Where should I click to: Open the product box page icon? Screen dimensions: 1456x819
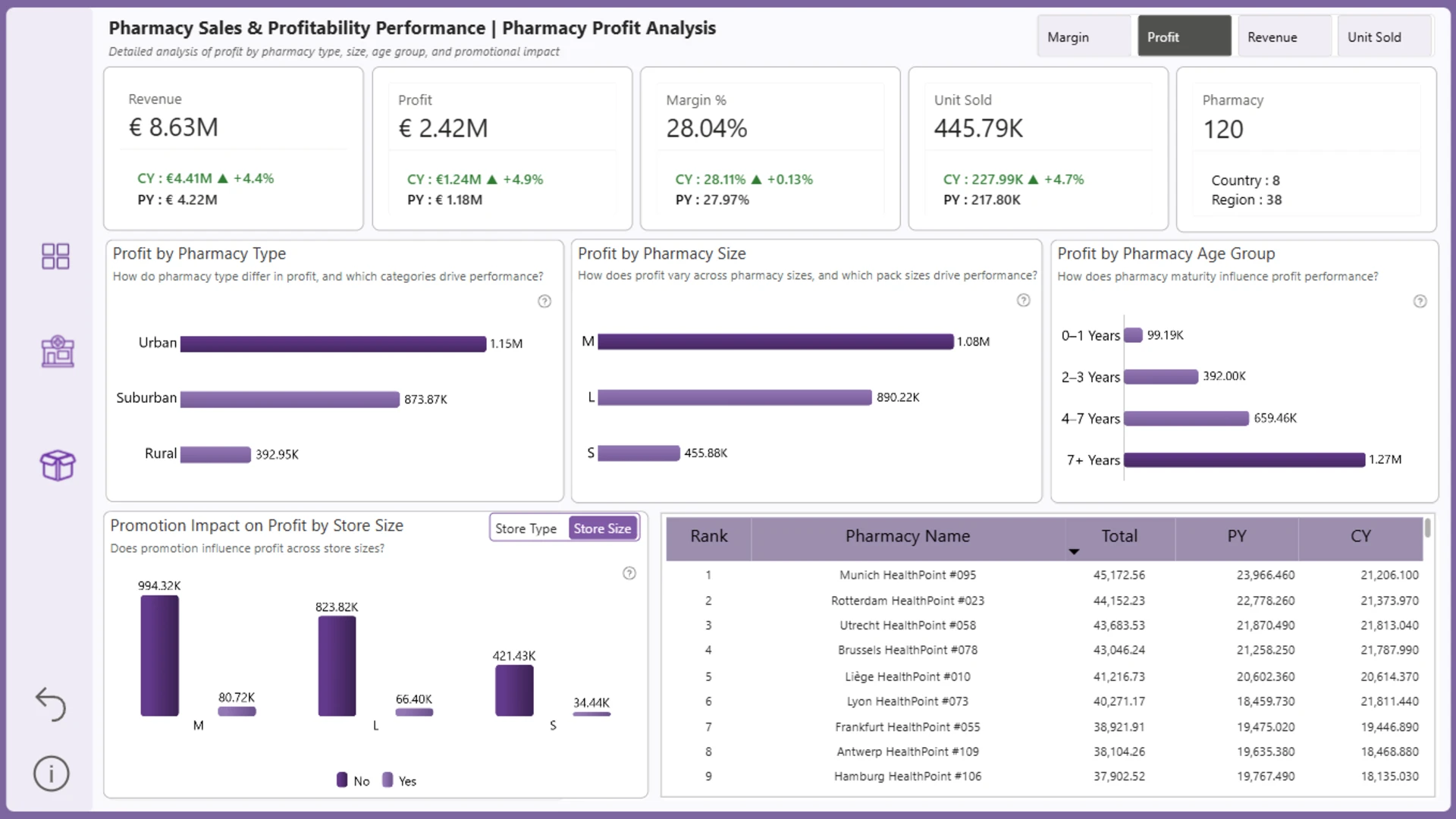coord(58,465)
